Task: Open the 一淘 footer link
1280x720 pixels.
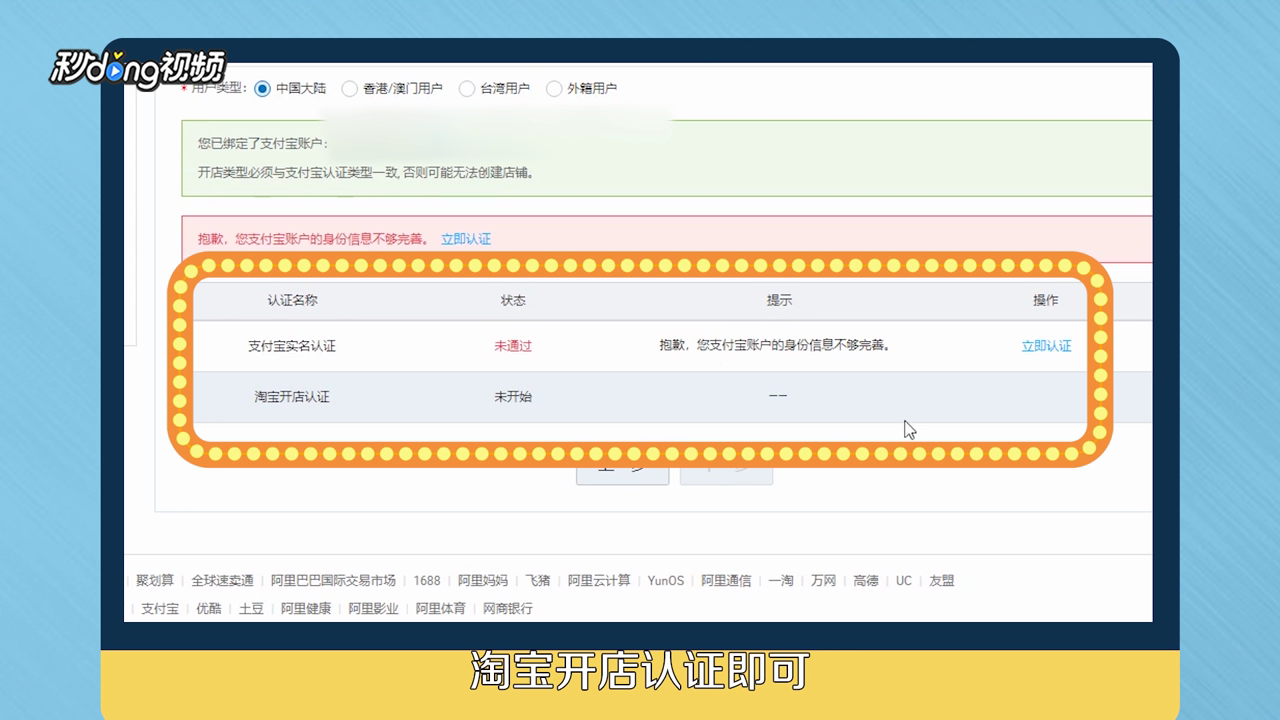Action: (781, 580)
